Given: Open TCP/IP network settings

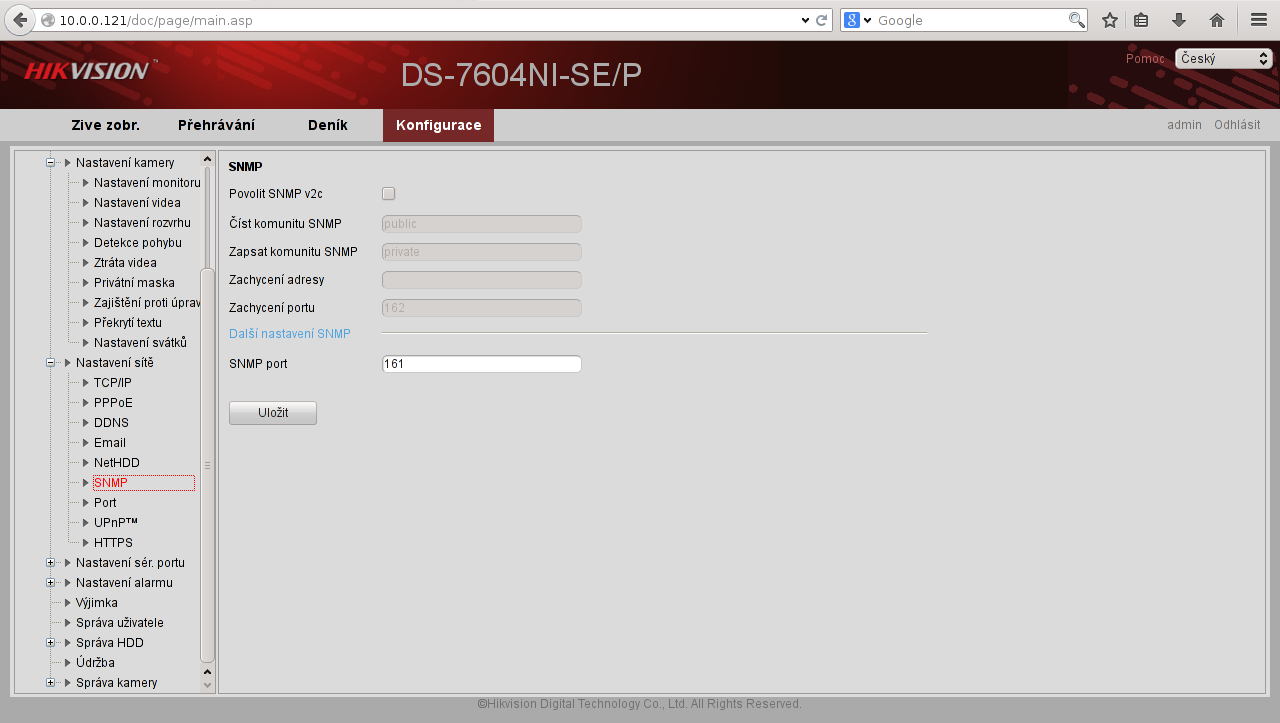Looking at the screenshot, I should click(113, 383).
